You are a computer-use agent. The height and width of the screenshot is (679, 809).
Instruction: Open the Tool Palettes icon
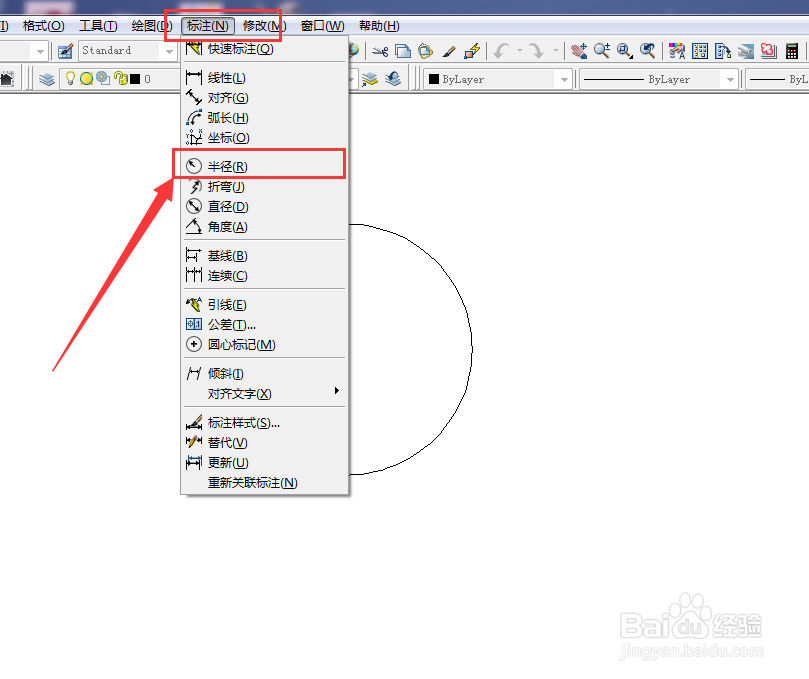click(x=723, y=51)
